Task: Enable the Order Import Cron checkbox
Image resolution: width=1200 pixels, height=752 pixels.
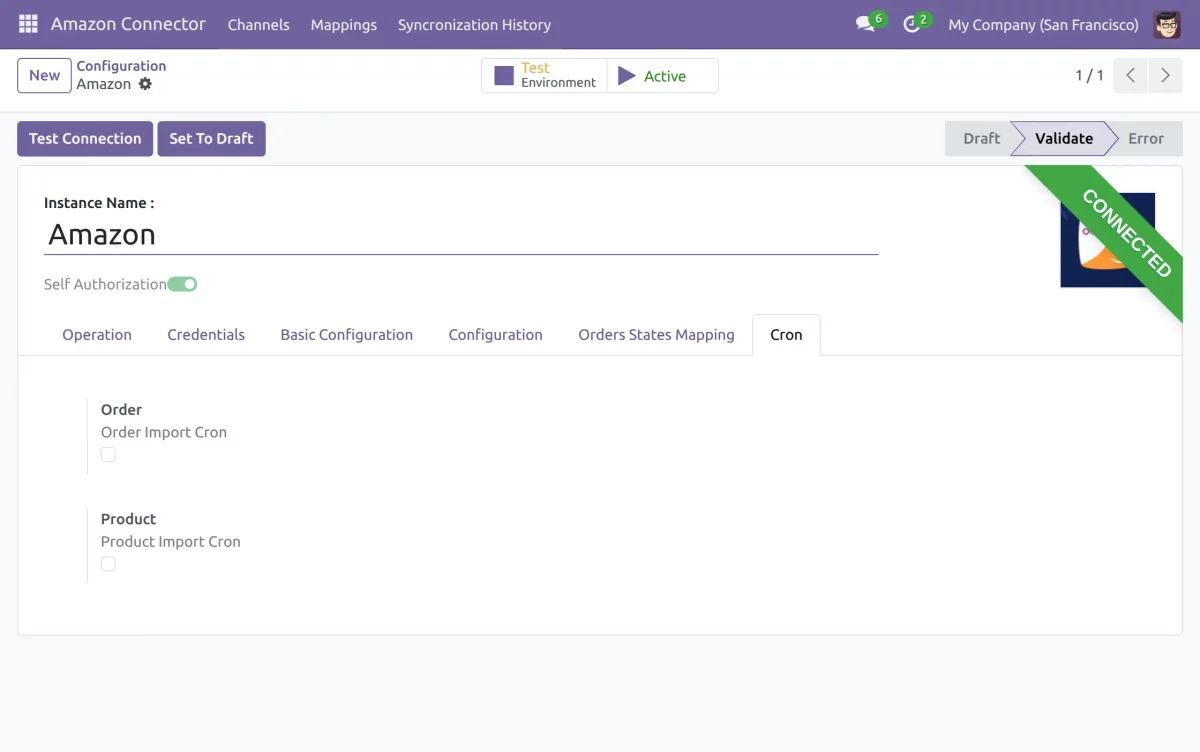Action: (x=108, y=455)
